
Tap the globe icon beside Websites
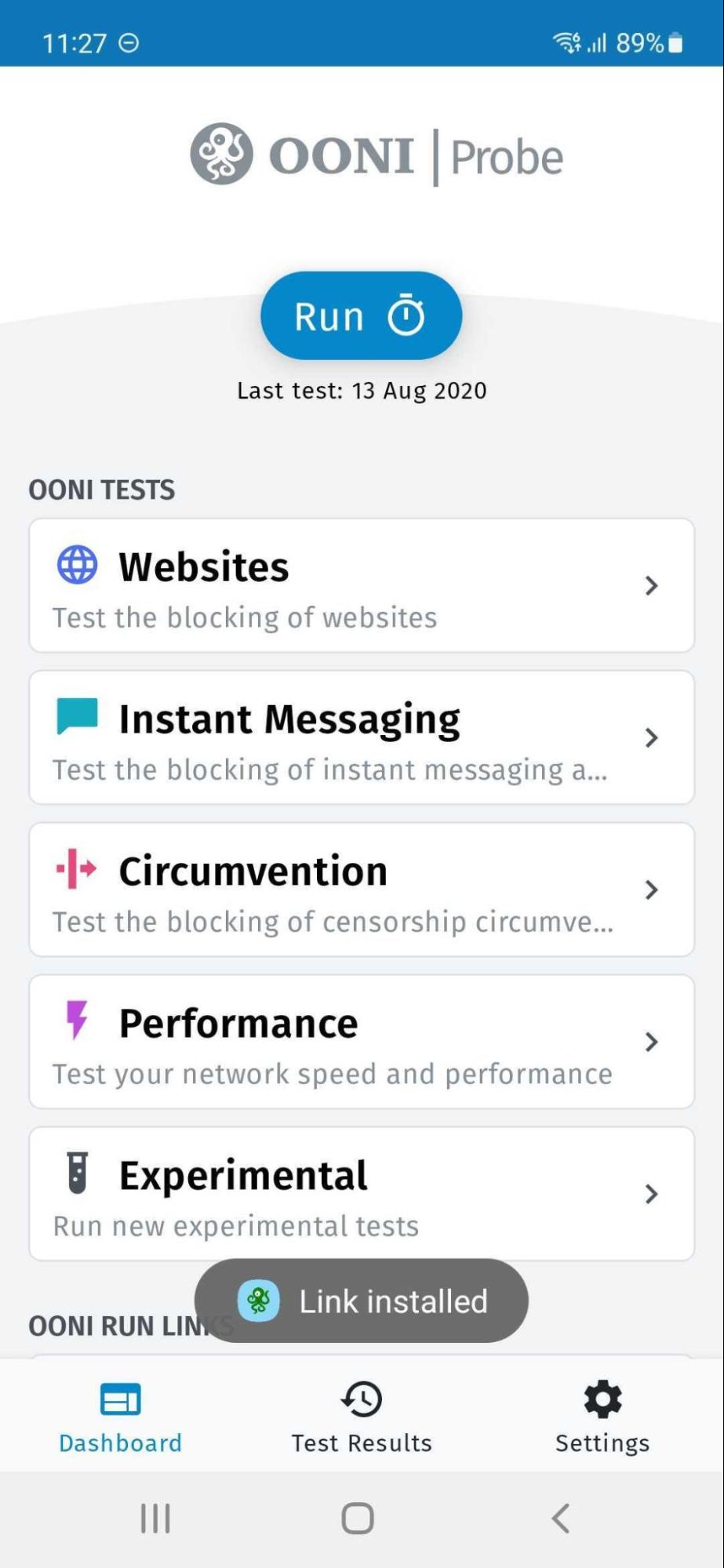77,565
